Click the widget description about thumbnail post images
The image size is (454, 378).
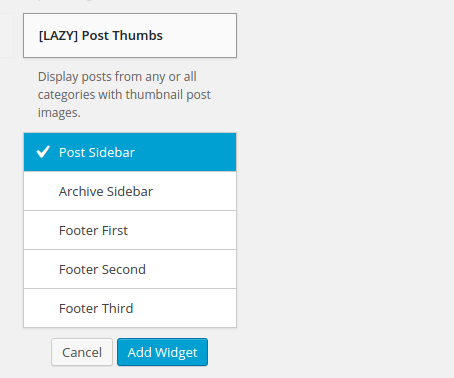pyautogui.click(x=124, y=95)
